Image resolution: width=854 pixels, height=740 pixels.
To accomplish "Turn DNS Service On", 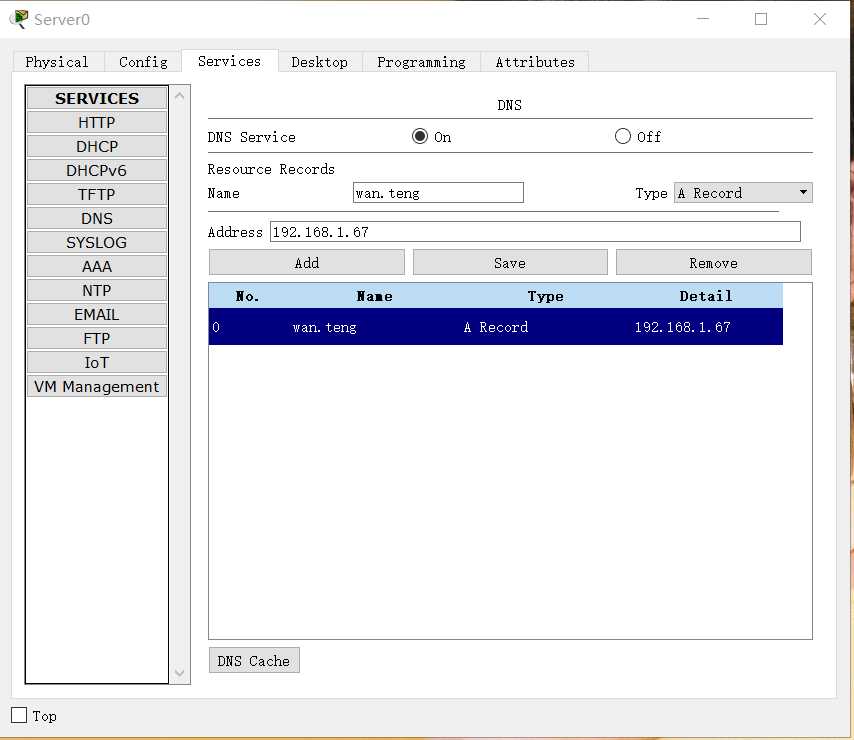I will [420, 136].
